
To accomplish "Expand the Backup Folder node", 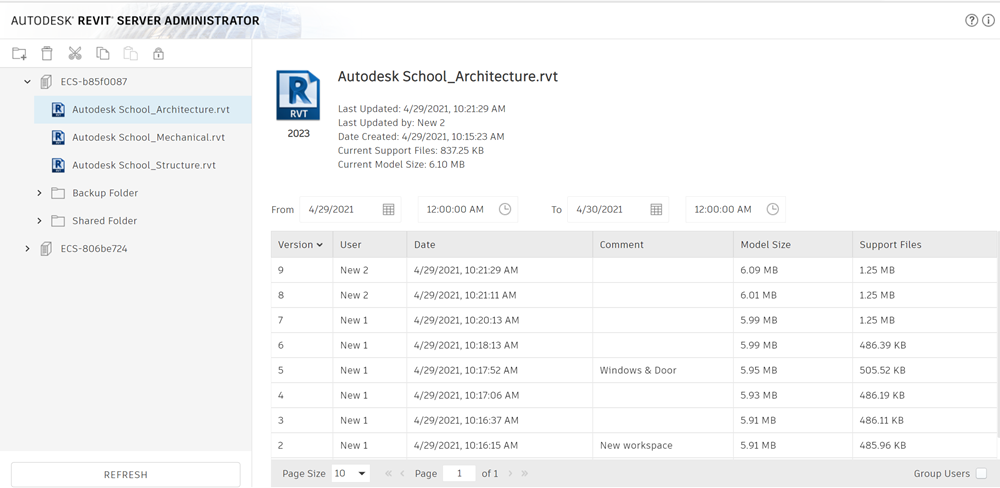I will [40, 193].
